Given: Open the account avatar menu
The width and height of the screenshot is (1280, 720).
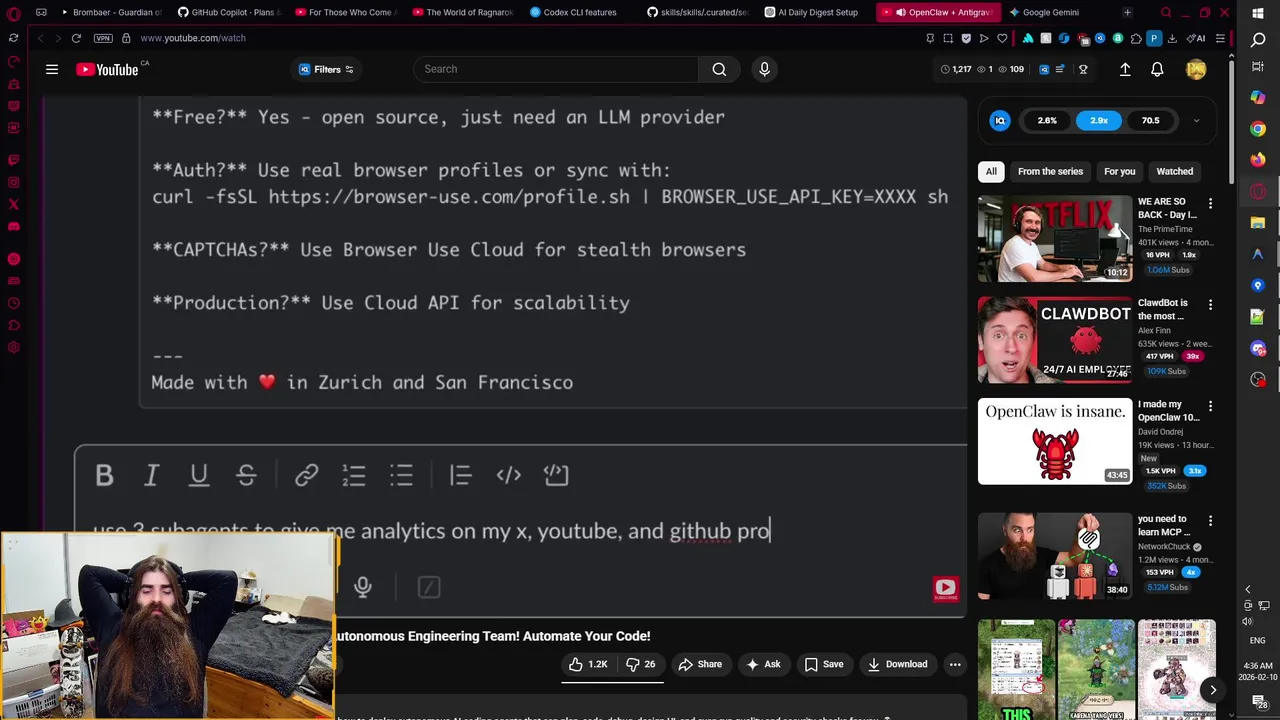Looking at the screenshot, I should [1196, 69].
